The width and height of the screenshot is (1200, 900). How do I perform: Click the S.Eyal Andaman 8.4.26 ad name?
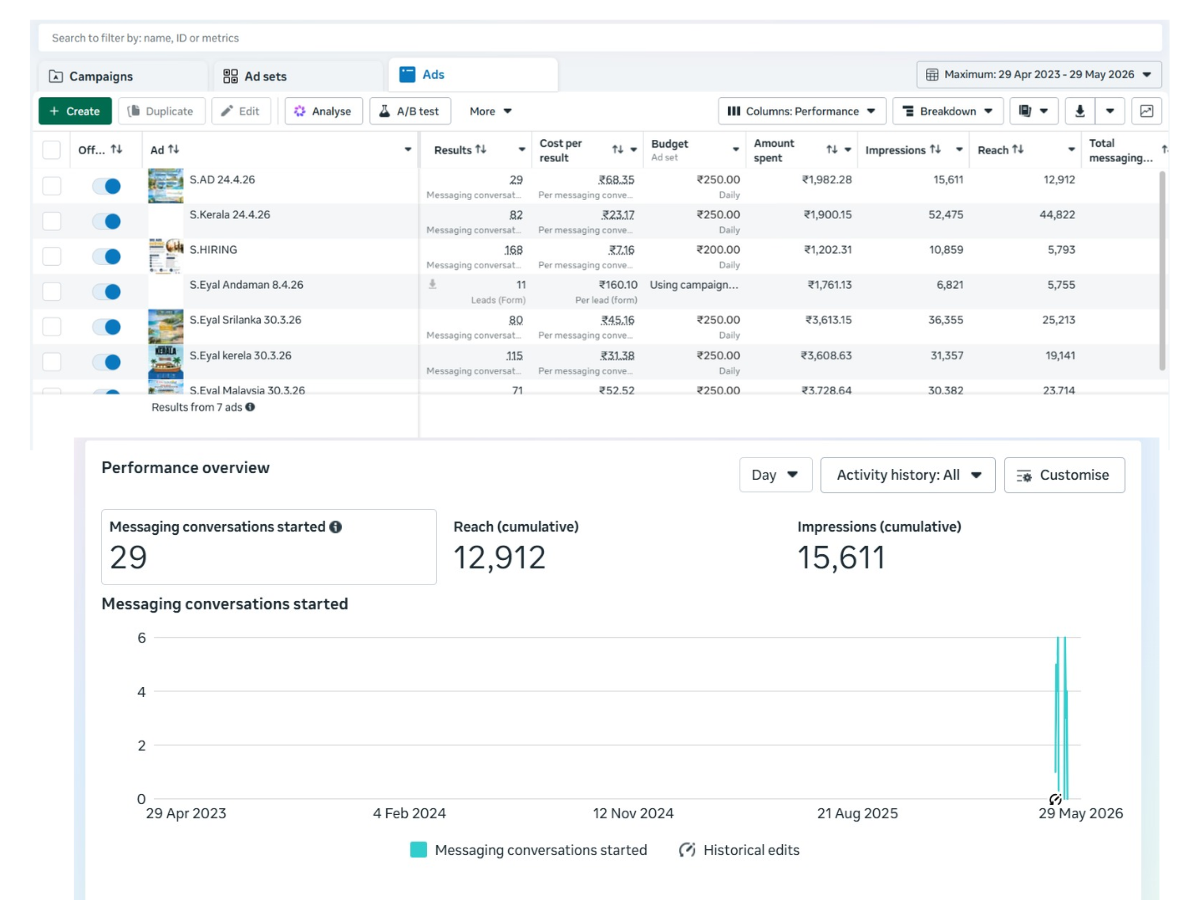point(246,285)
